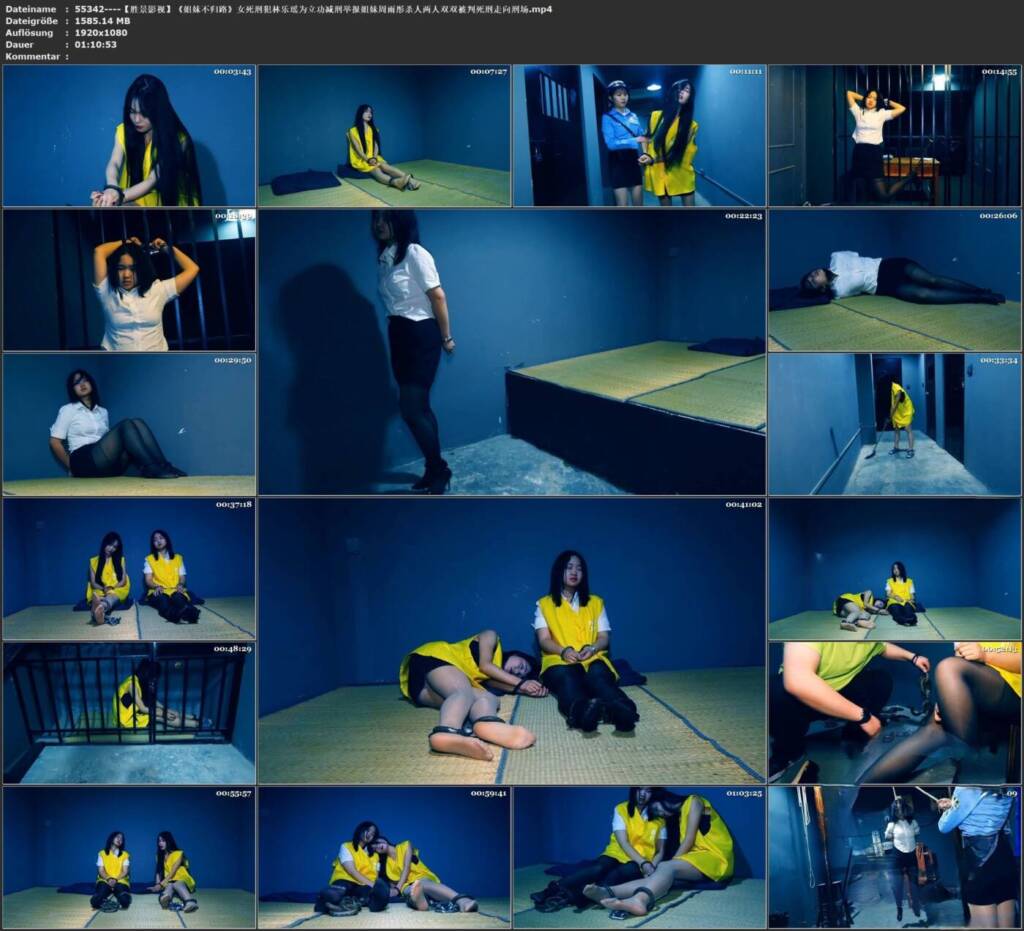
Task: Open the thumbnail stamped 00:29:50
Action: (x=129, y=424)
